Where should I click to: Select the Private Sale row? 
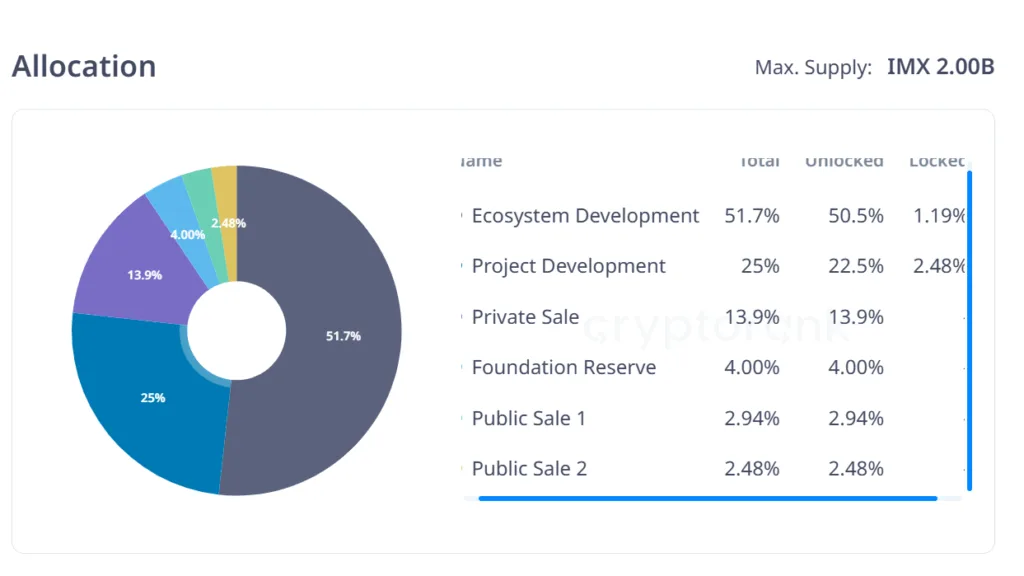click(525, 317)
